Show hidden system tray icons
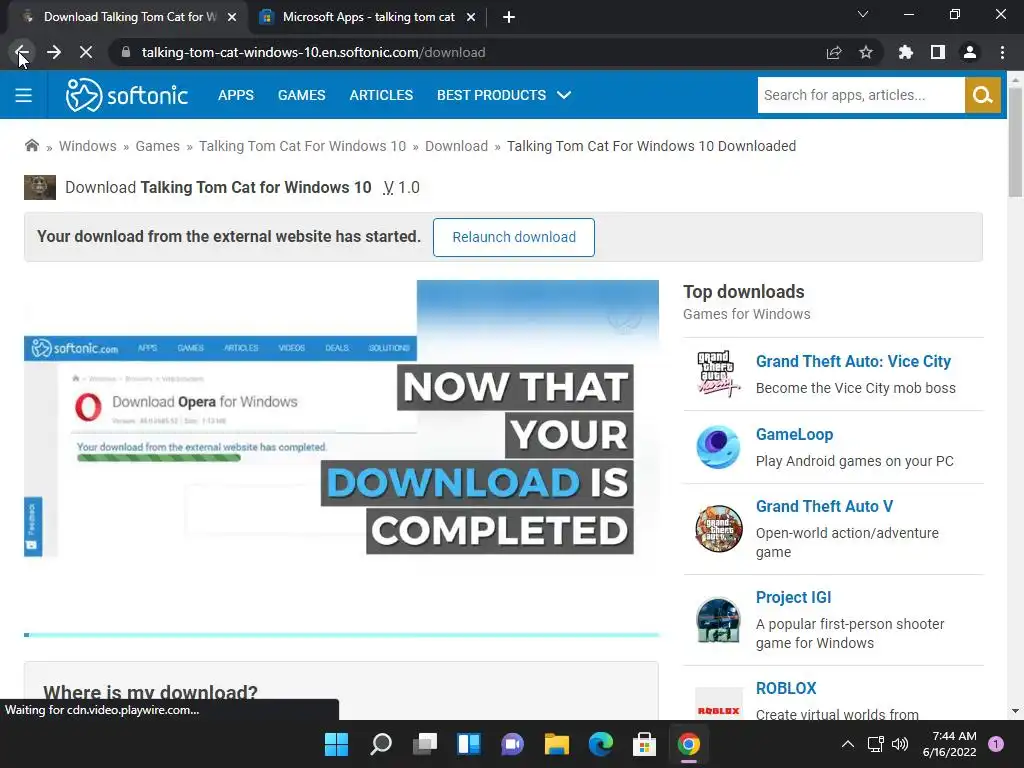The width and height of the screenshot is (1024, 768). [x=848, y=744]
